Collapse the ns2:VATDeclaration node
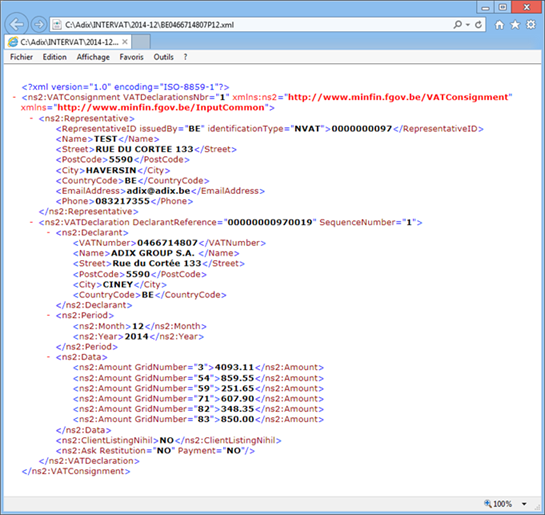This screenshot has width=545, height=515. pos(31,222)
